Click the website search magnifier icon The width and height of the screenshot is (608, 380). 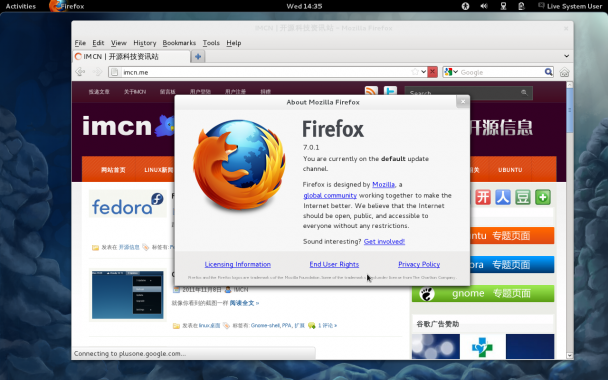tap(524, 93)
